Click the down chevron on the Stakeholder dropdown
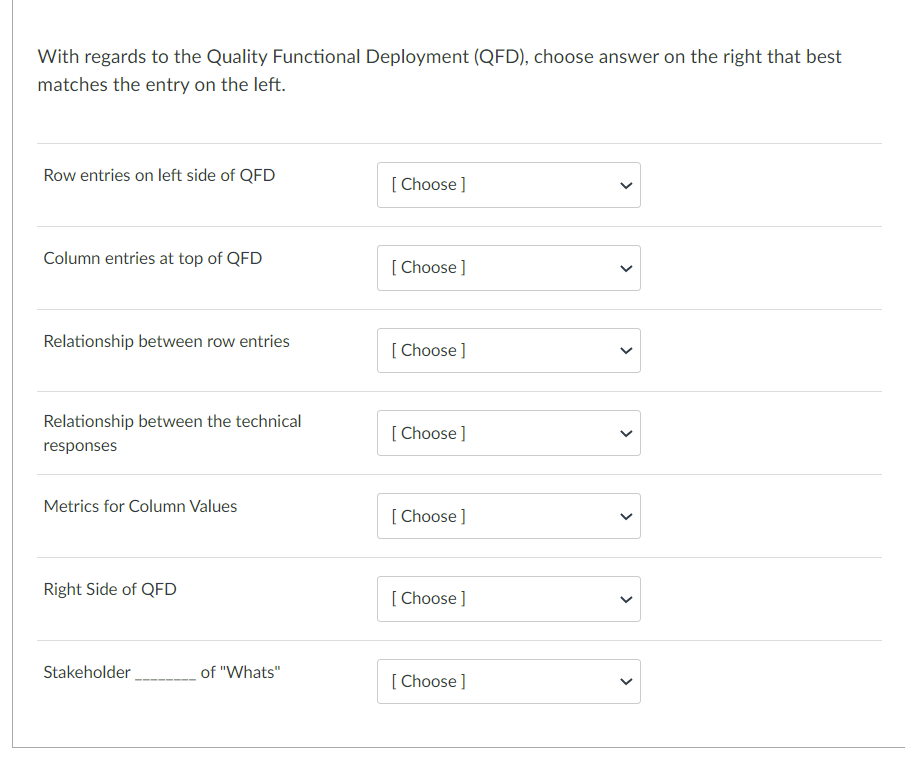 coord(625,681)
